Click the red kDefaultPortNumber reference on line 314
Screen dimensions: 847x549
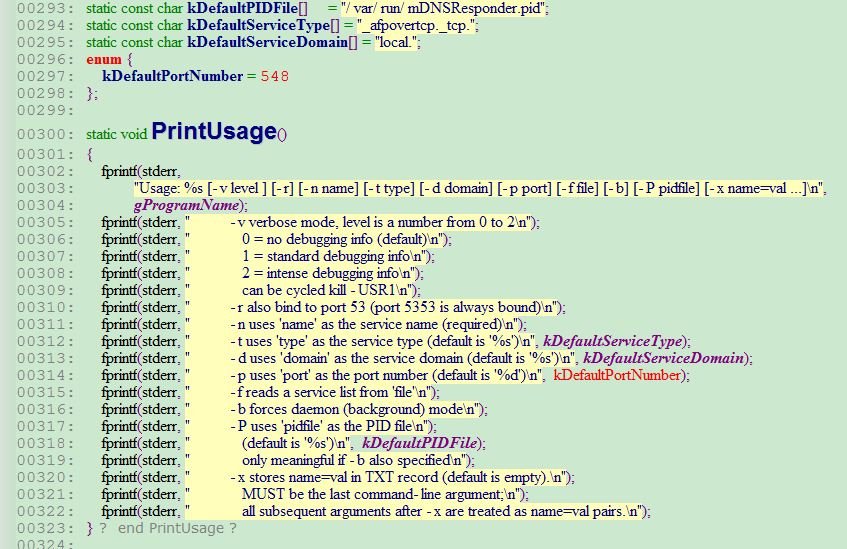(x=617, y=375)
